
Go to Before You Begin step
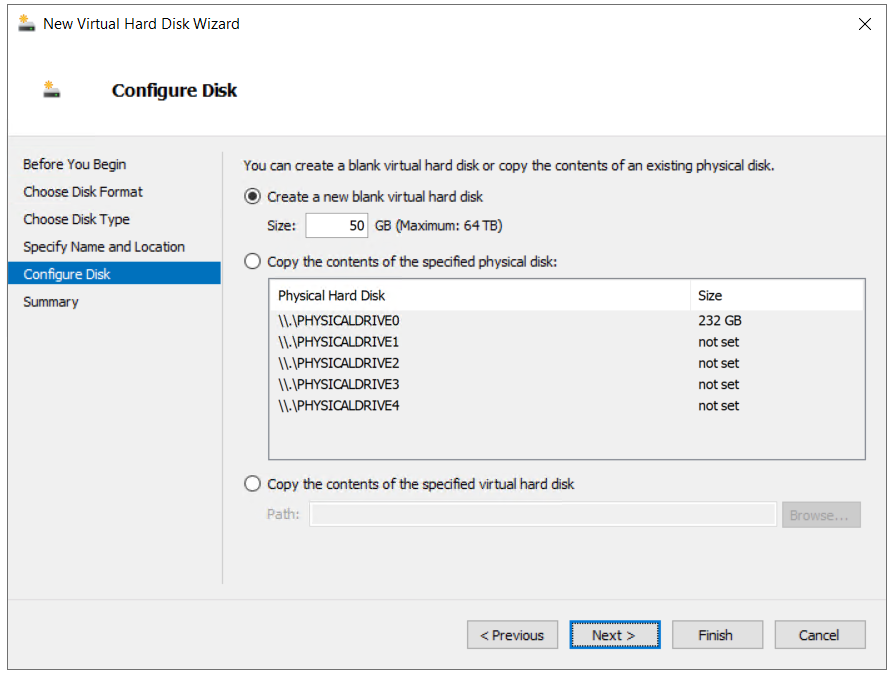click(75, 164)
